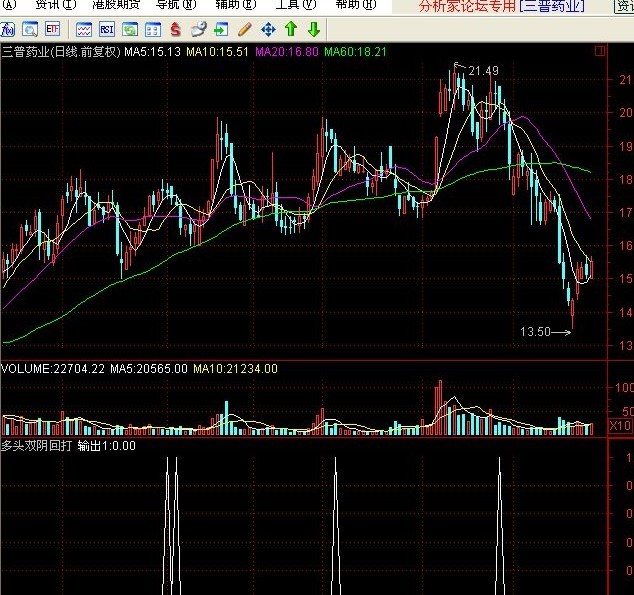Open the f(x) formula manager icon

pyautogui.click(x=7, y=29)
